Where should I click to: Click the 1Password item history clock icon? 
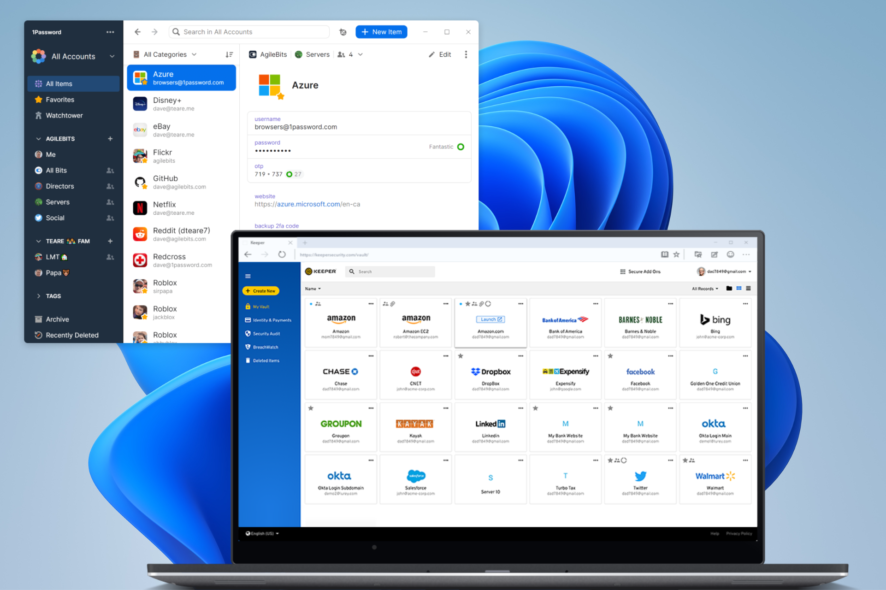pos(342,32)
